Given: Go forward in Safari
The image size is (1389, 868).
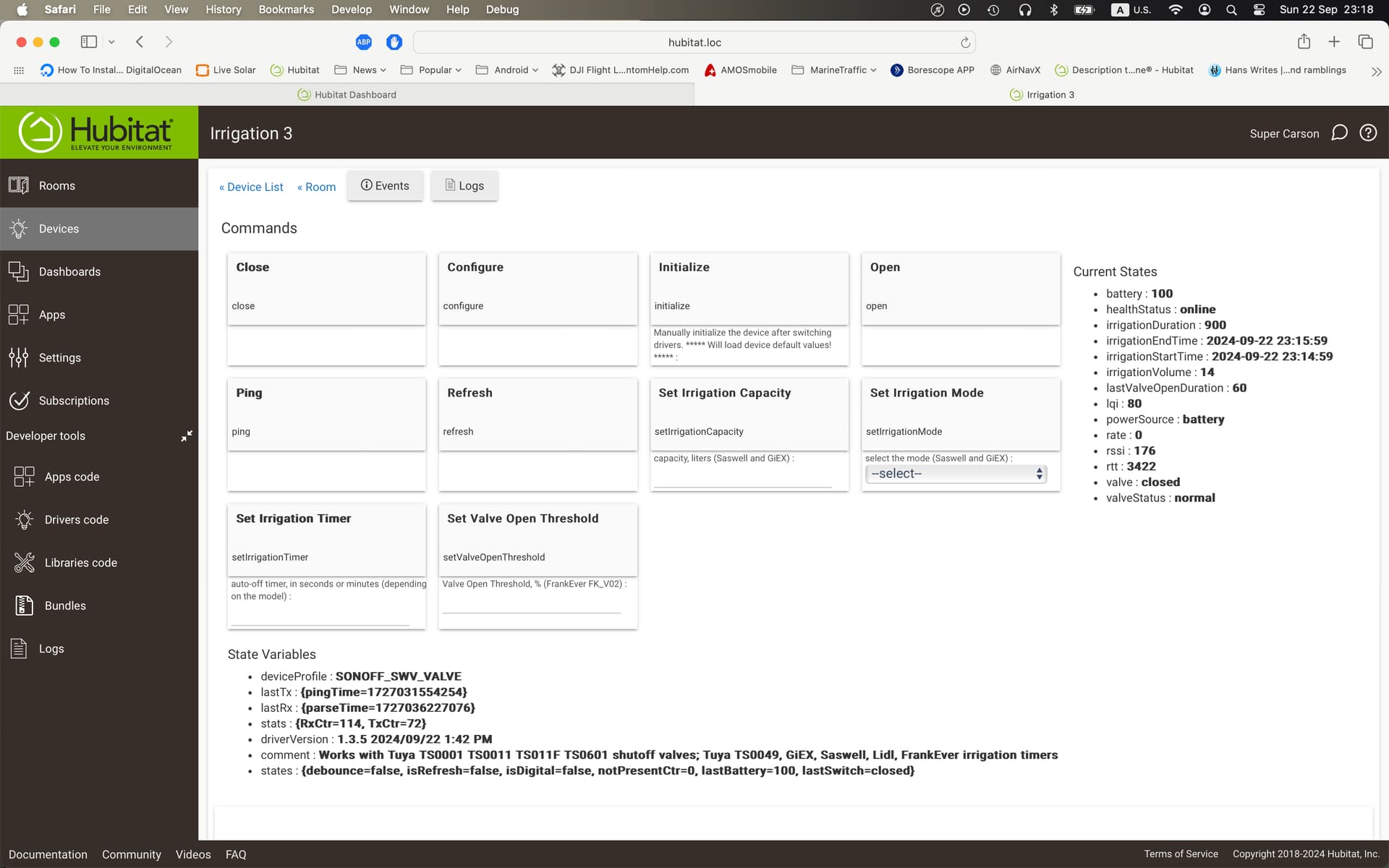Looking at the screenshot, I should (169, 42).
